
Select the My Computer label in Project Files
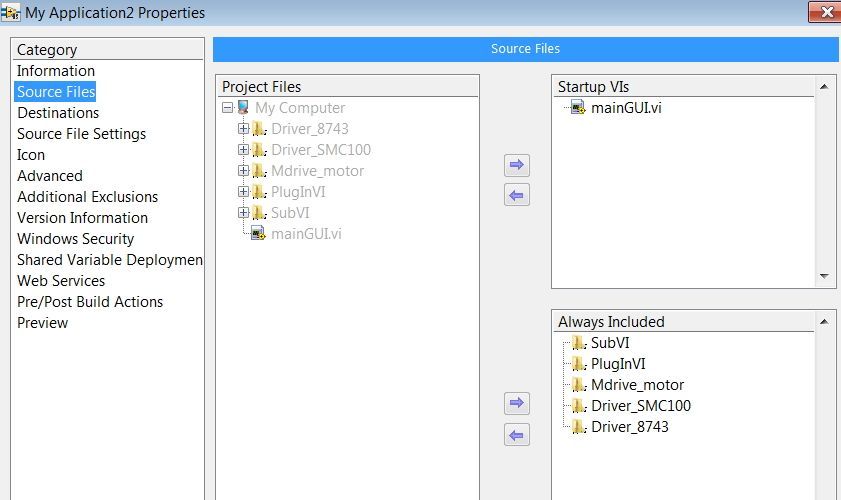(300, 108)
